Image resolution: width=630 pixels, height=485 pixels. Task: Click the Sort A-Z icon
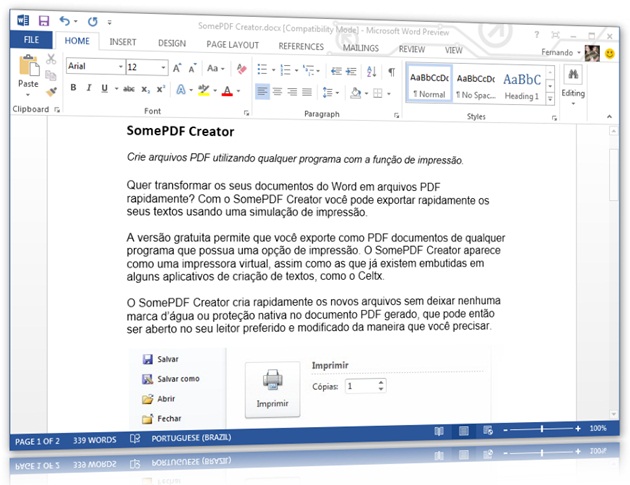pos(372,72)
